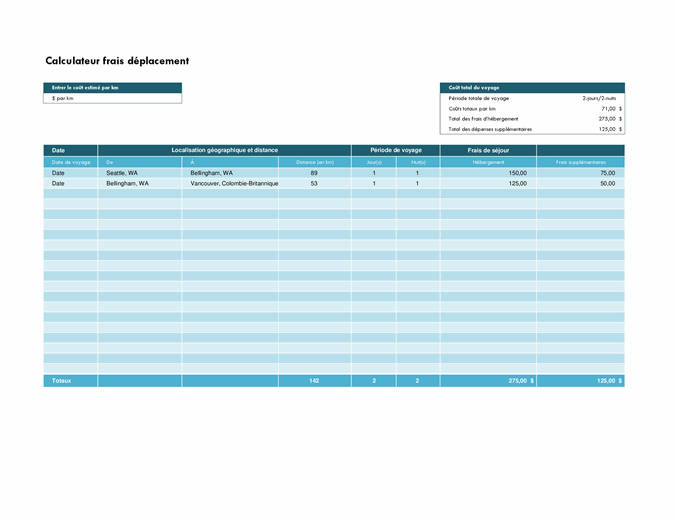Screen dimensions: 675x520
Task: Click the 'Total des frais d'hébergement' value 275,00
Action: tap(604, 118)
